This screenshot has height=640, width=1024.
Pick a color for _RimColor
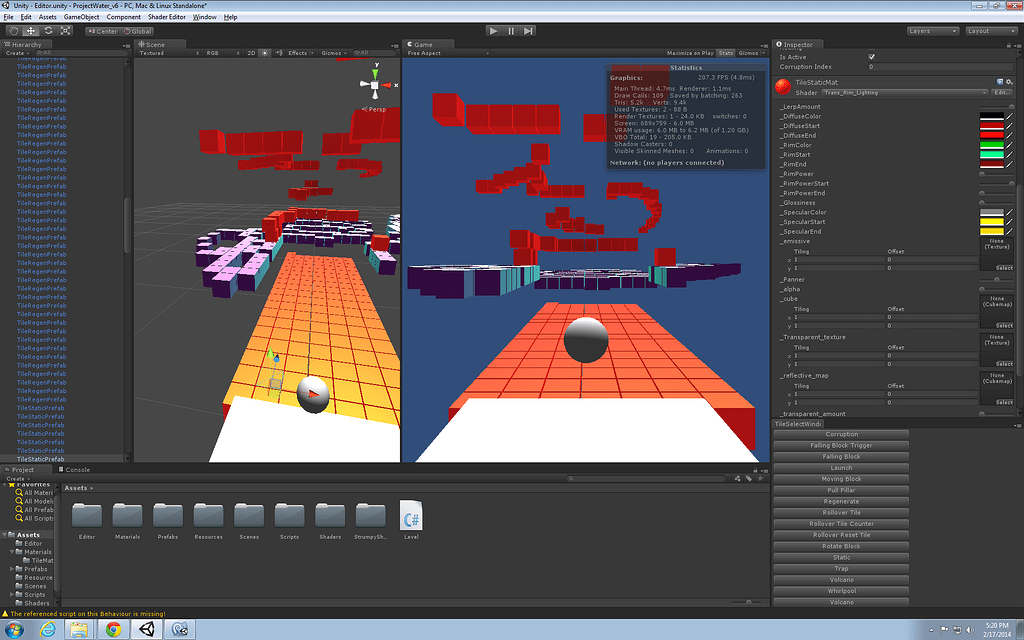[992, 145]
